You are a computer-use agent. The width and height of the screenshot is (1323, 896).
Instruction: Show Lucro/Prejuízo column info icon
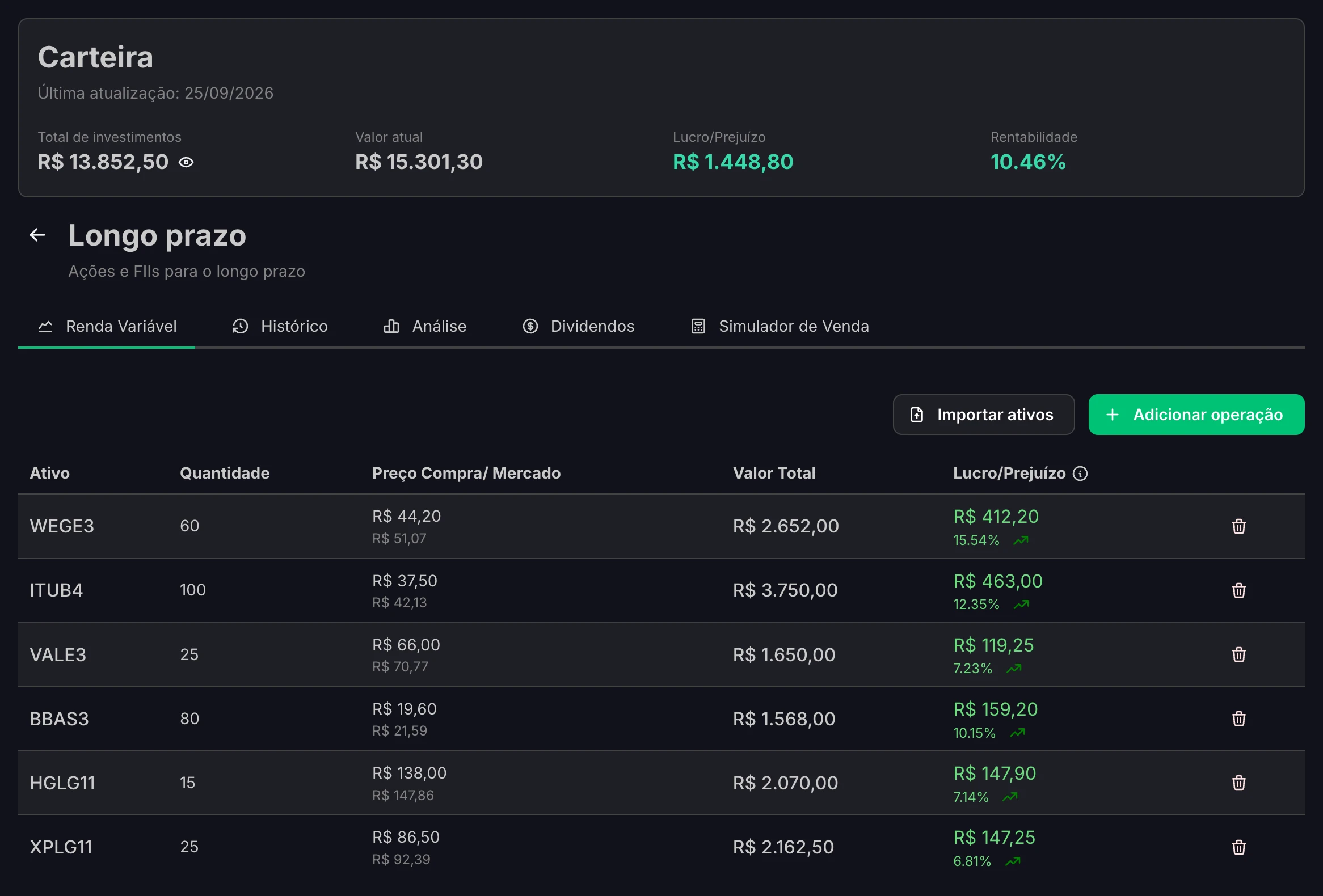coord(1081,474)
